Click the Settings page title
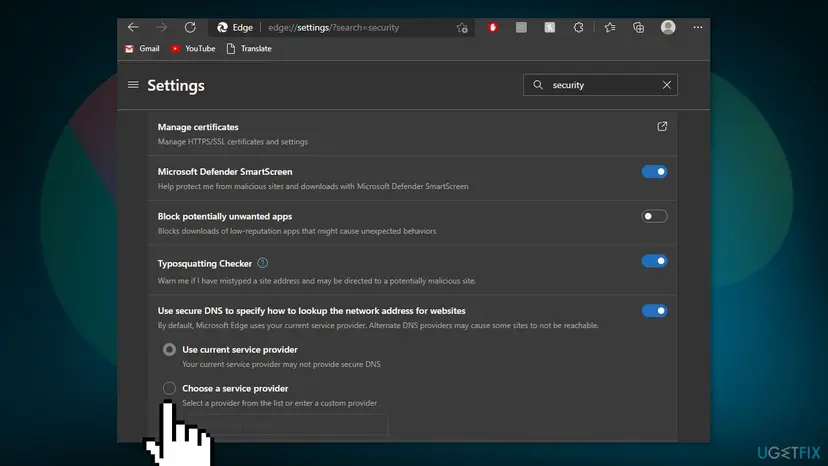828x466 pixels. click(x=176, y=86)
